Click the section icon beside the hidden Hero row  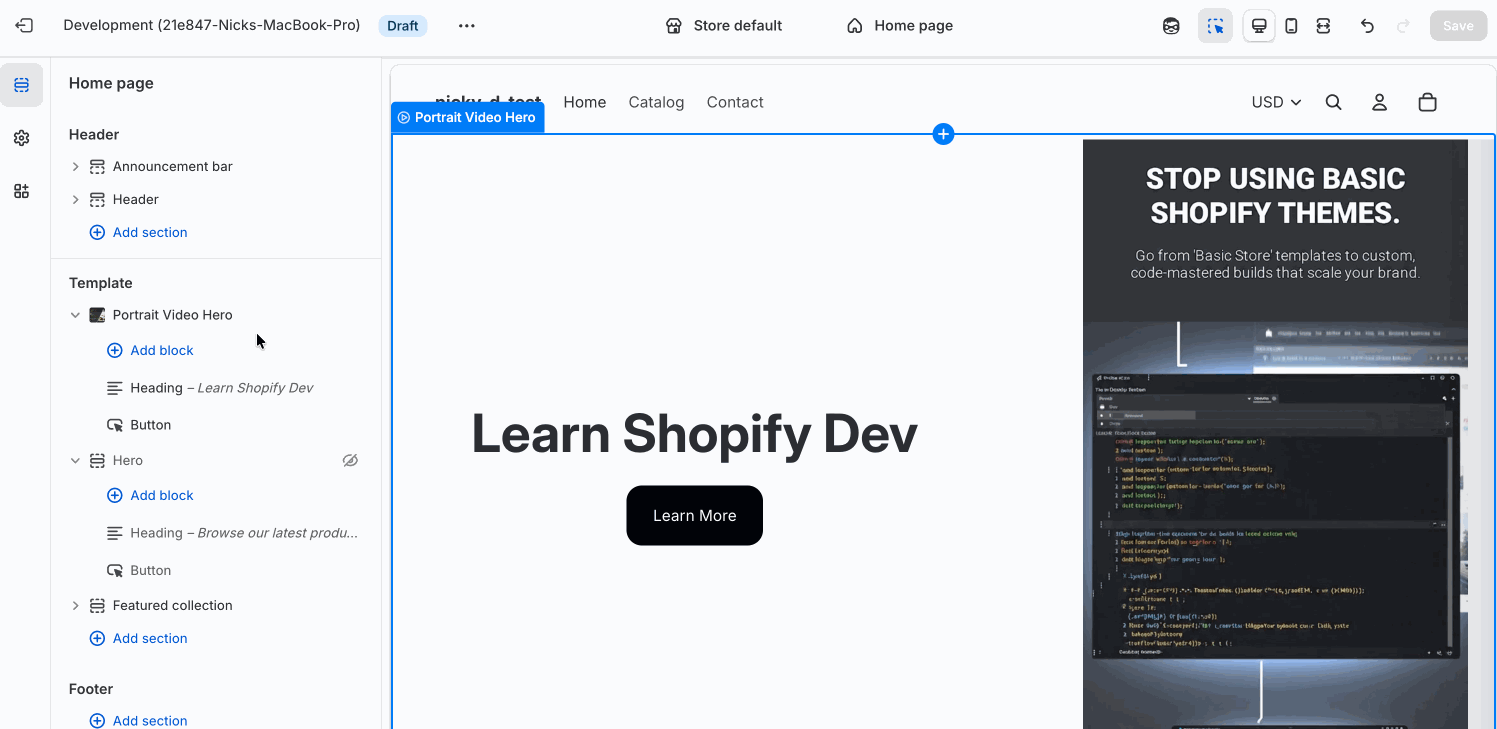97,461
